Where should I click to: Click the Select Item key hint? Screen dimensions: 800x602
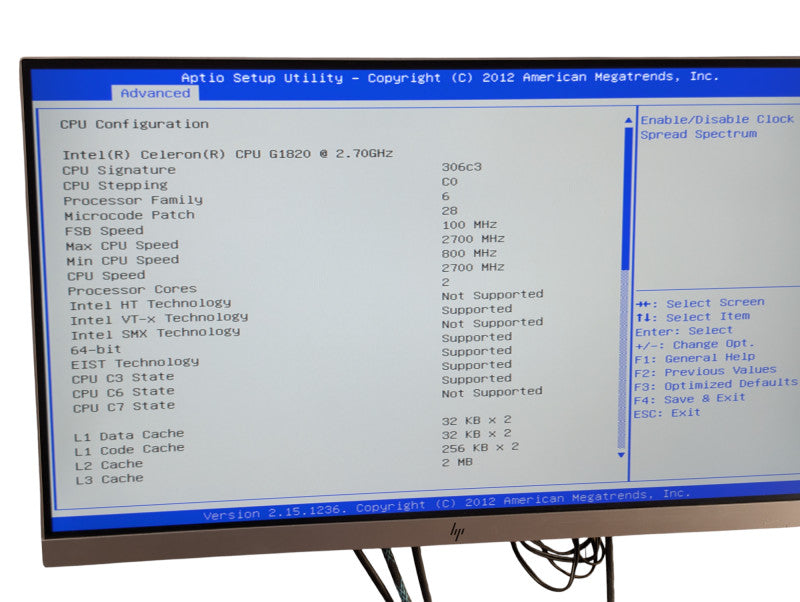(x=693, y=317)
